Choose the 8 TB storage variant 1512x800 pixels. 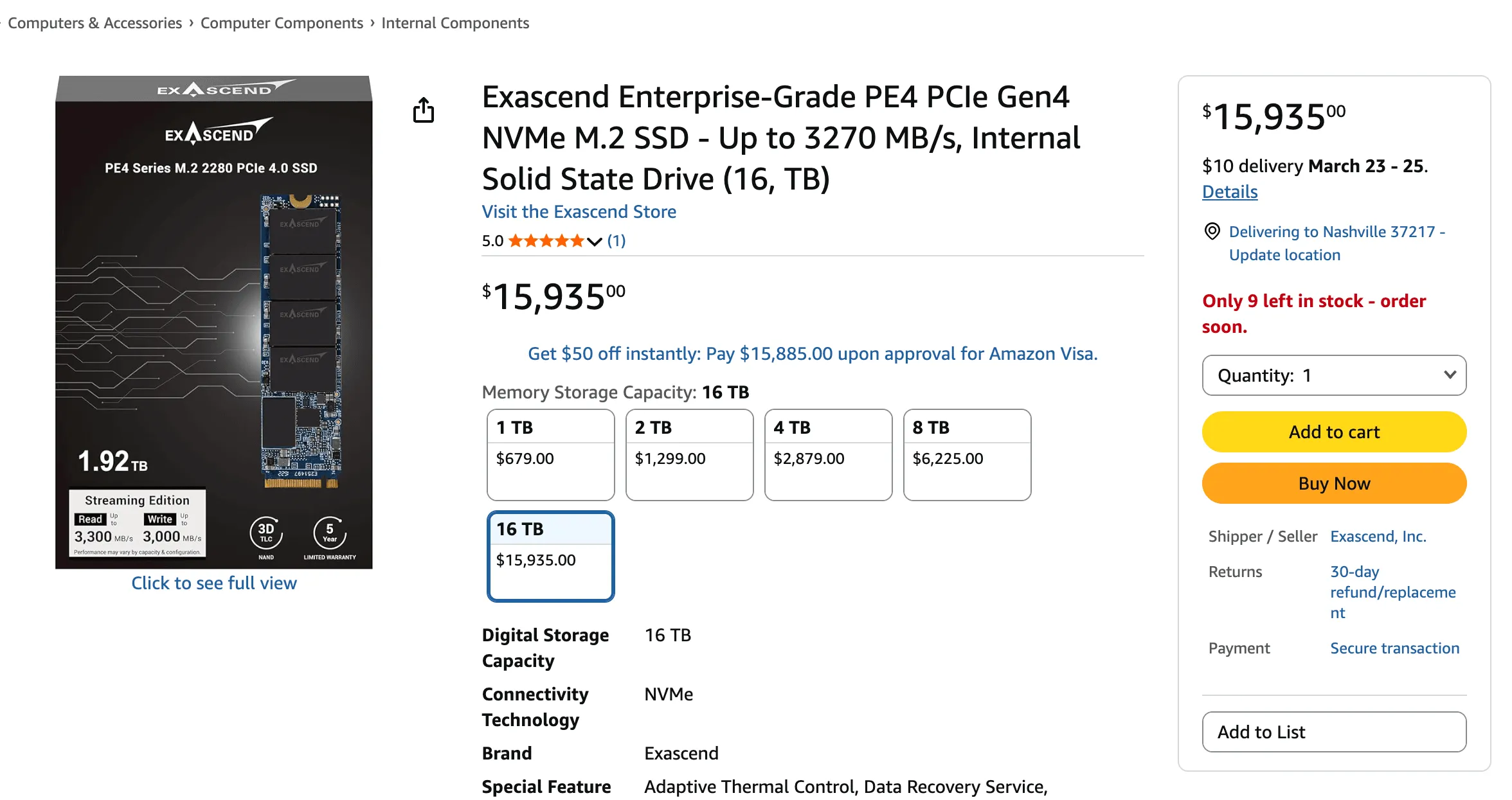pos(967,454)
